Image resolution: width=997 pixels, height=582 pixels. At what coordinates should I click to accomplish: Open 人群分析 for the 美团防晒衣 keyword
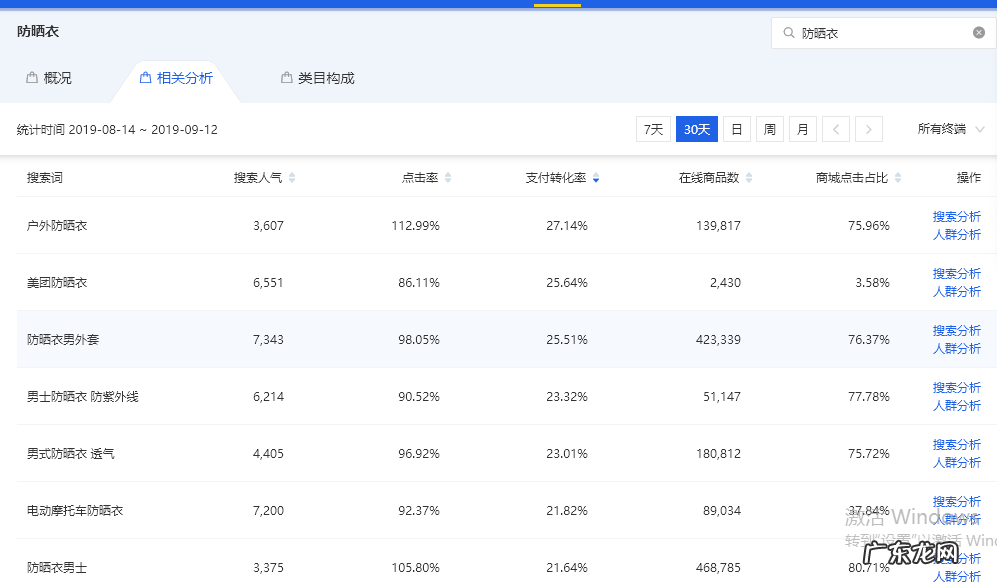coord(956,291)
